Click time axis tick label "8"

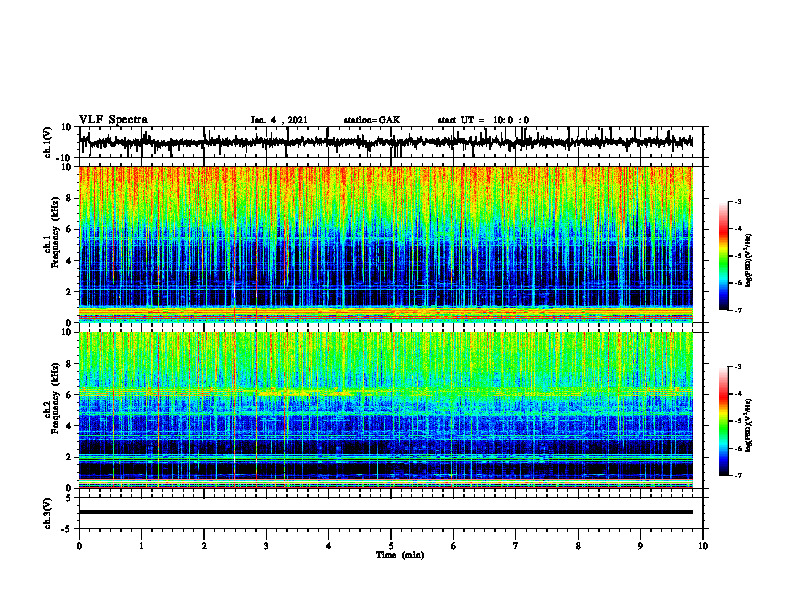pos(578,546)
